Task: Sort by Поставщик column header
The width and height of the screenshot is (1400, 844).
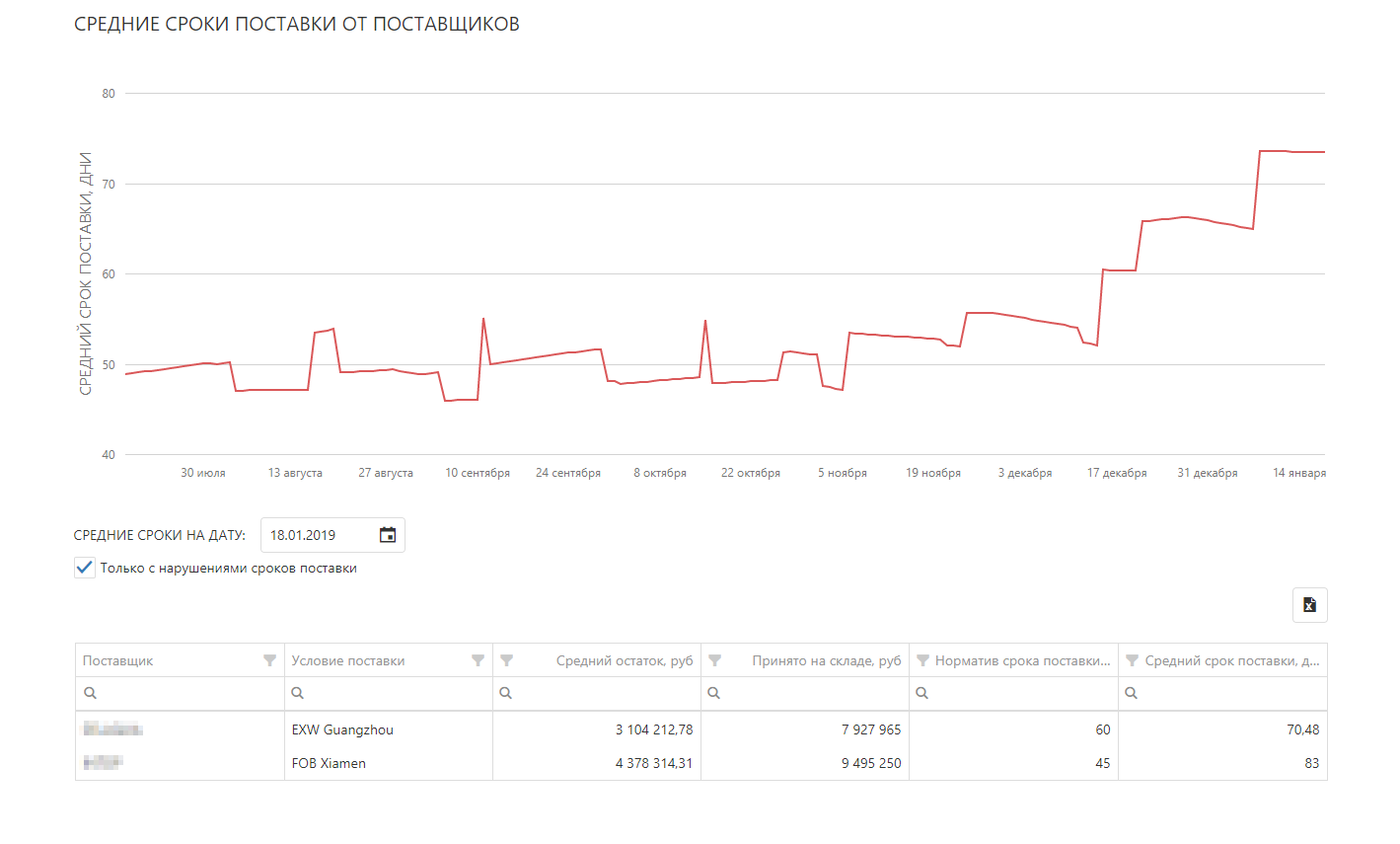Action: click(118, 660)
